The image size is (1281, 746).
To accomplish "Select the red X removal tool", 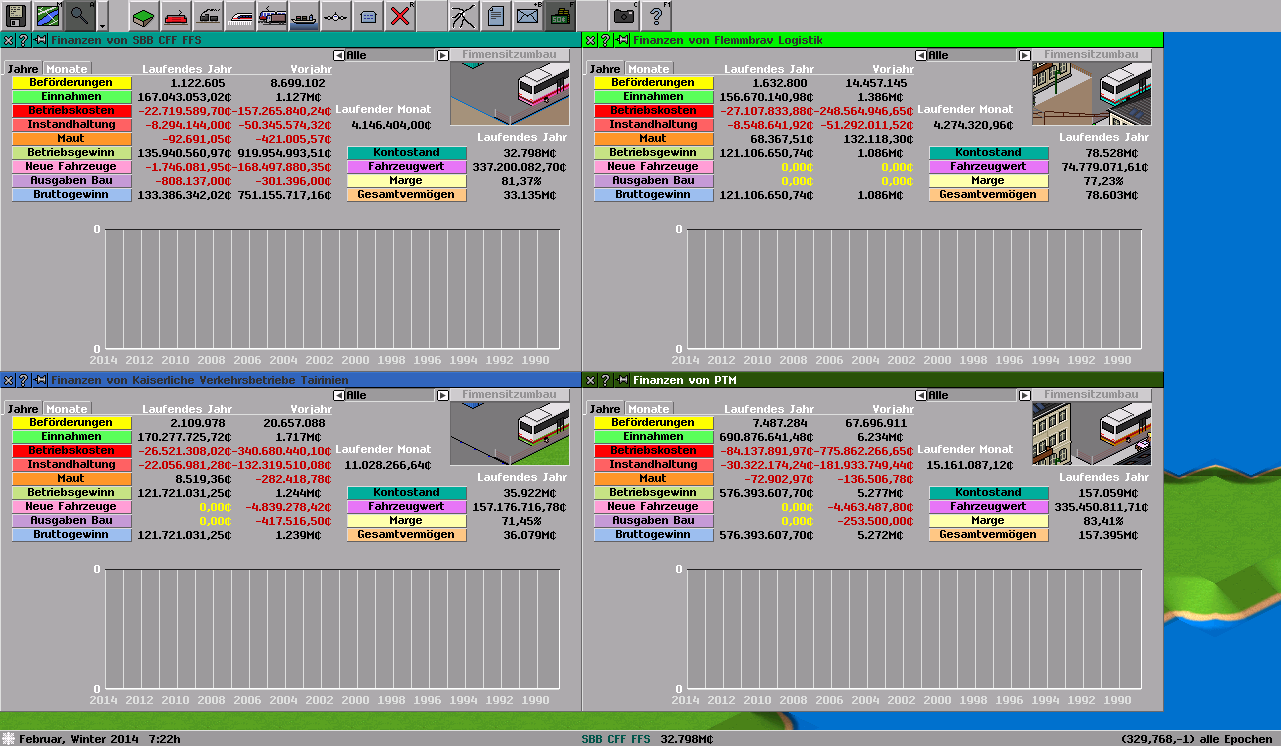I will tap(400, 15).
